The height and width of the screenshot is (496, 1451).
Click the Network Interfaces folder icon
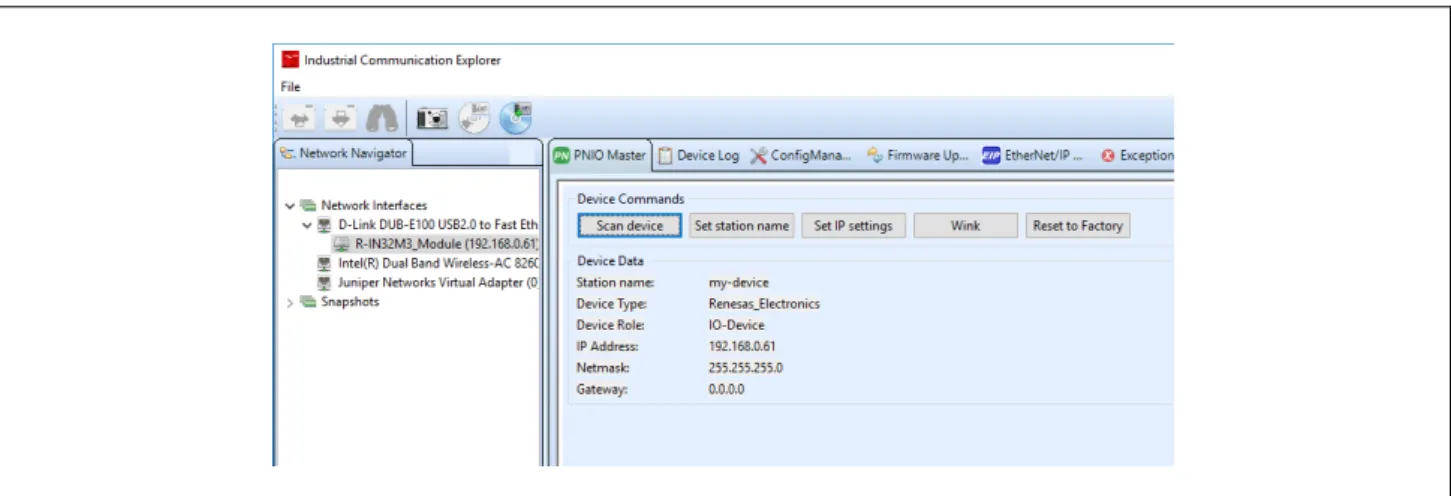coord(308,206)
